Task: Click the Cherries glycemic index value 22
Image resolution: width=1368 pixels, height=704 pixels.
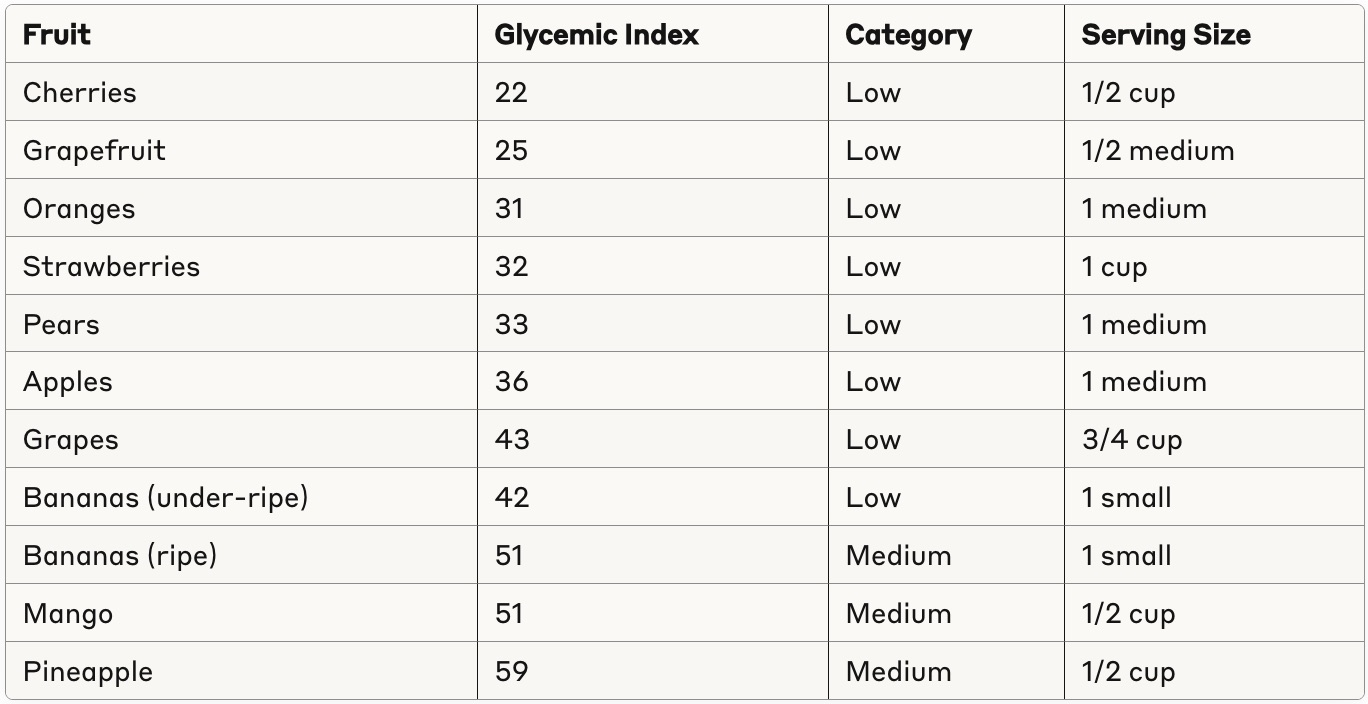Action: coord(510,93)
